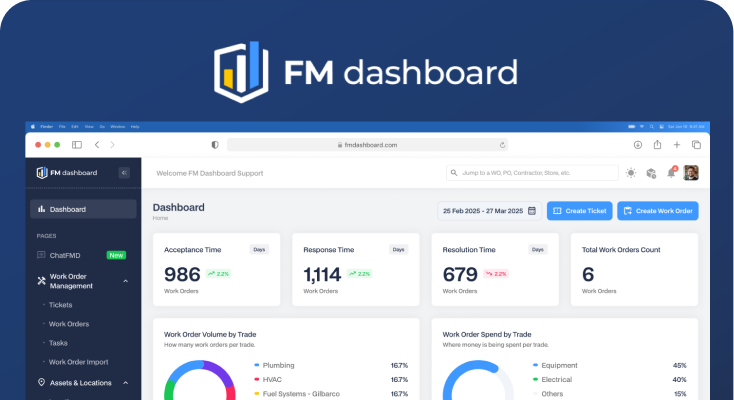Click the Create Ticket button
734x400 pixels.
(580, 211)
